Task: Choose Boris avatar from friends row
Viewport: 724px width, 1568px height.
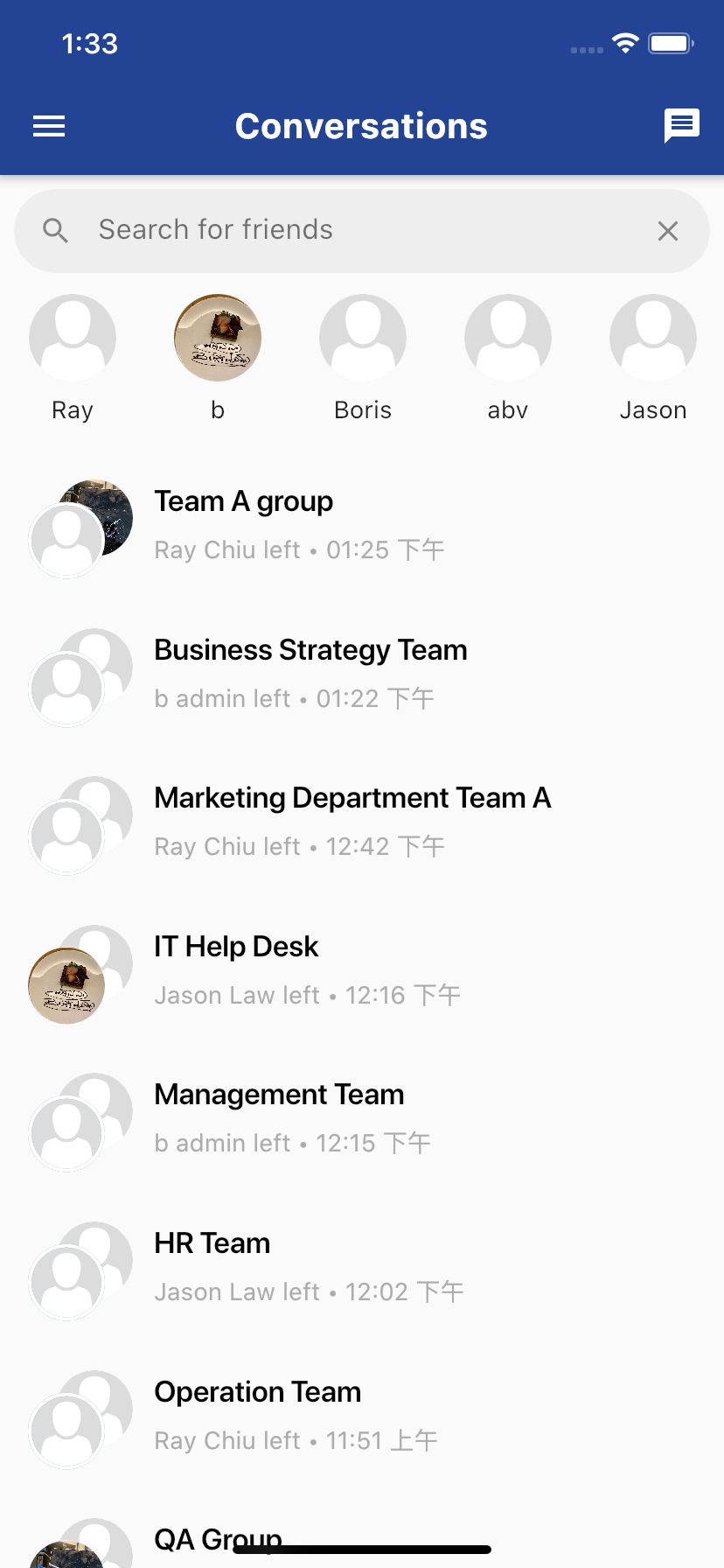Action: (x=363, y=338)
